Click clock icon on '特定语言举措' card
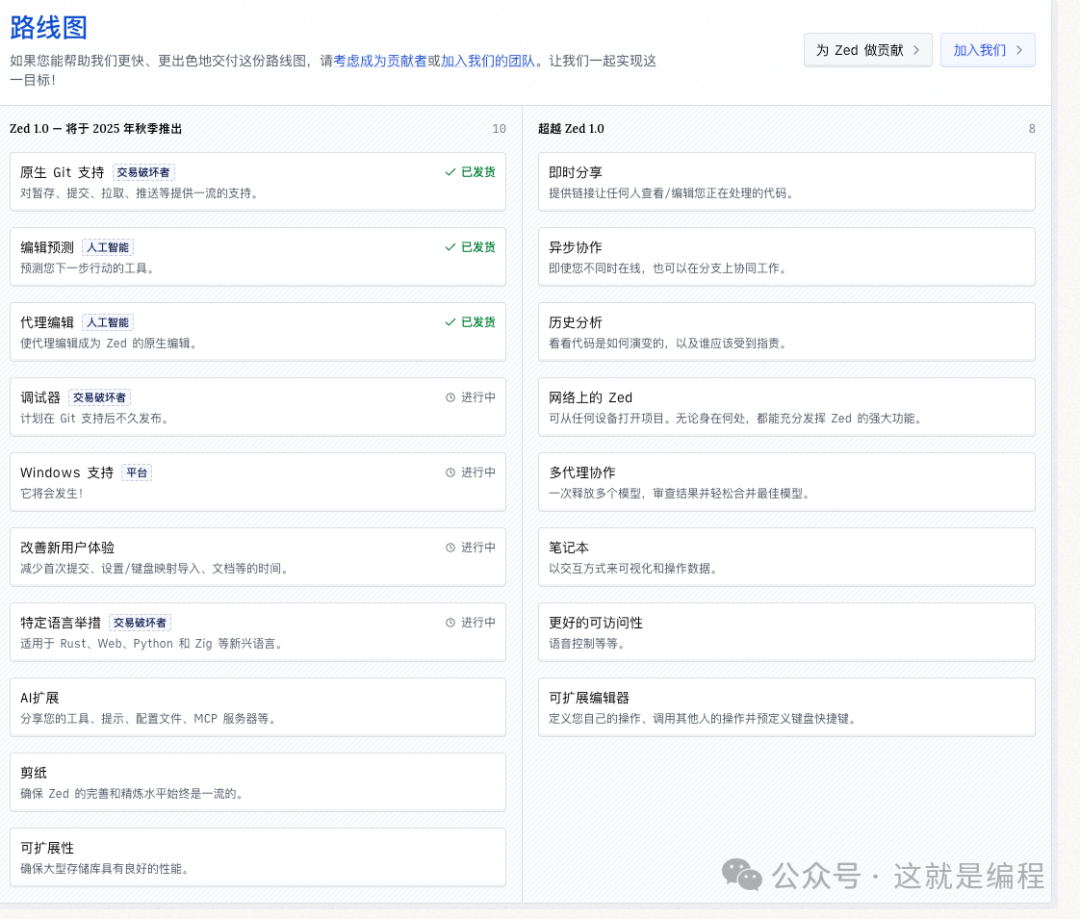The image size is (1080, 919). click(450, 623)
